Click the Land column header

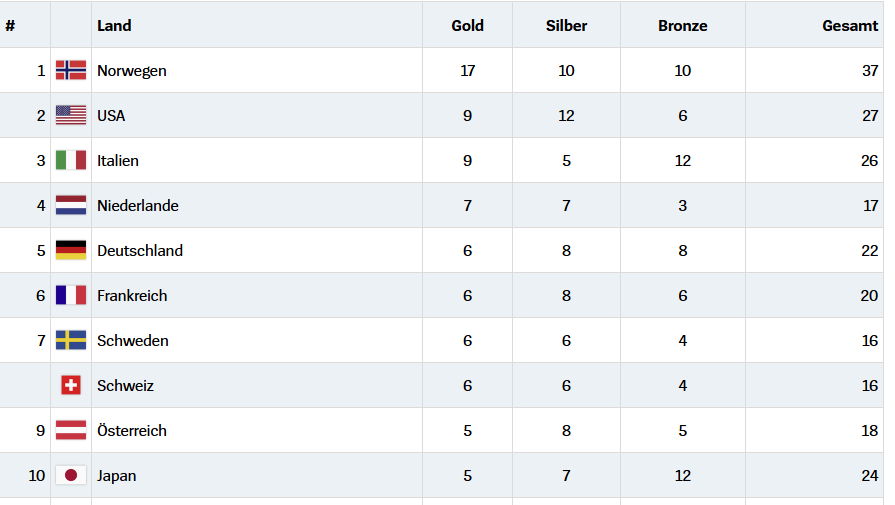coord(114,26)
